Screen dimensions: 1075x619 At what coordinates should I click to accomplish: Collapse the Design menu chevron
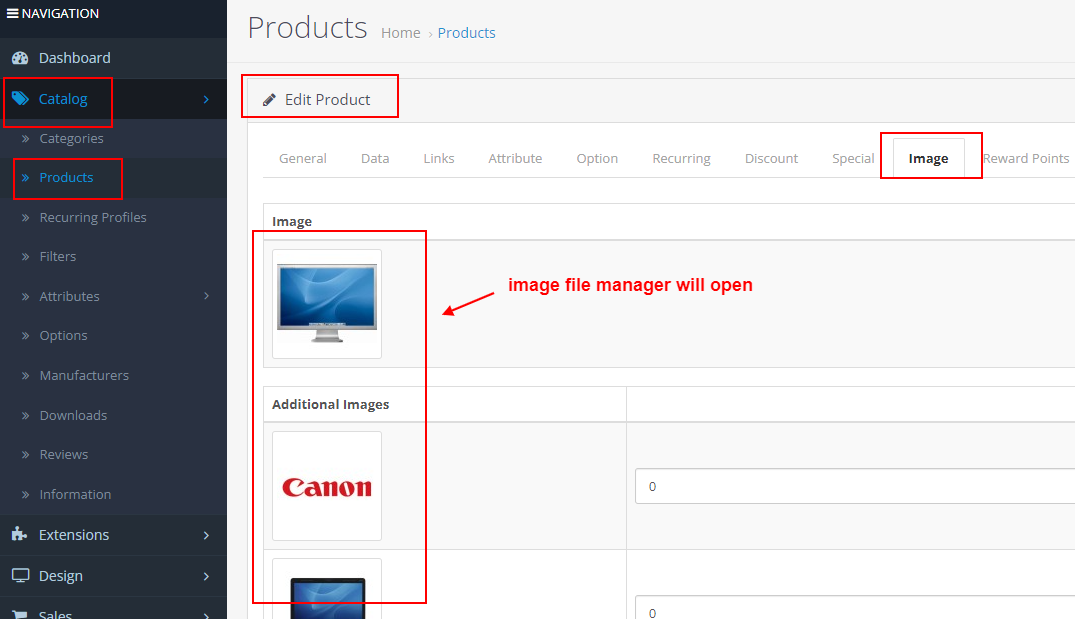point(208,576)
